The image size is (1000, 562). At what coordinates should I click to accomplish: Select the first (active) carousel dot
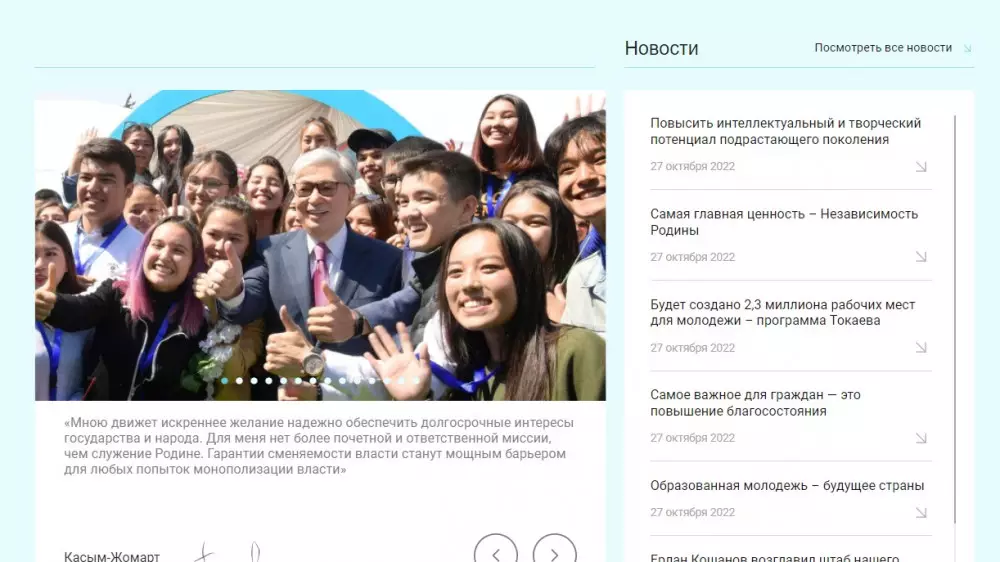pyautogui.click(x=225, y=381)
